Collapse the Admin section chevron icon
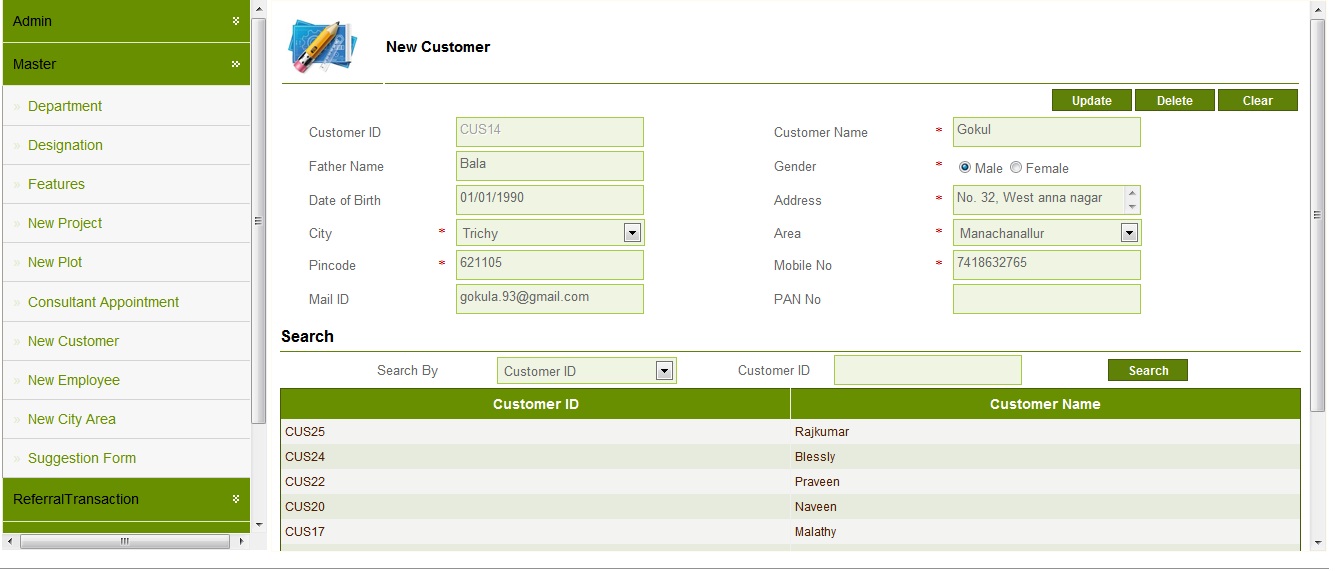Viewport: 1335px width, 571px height. 236,21
